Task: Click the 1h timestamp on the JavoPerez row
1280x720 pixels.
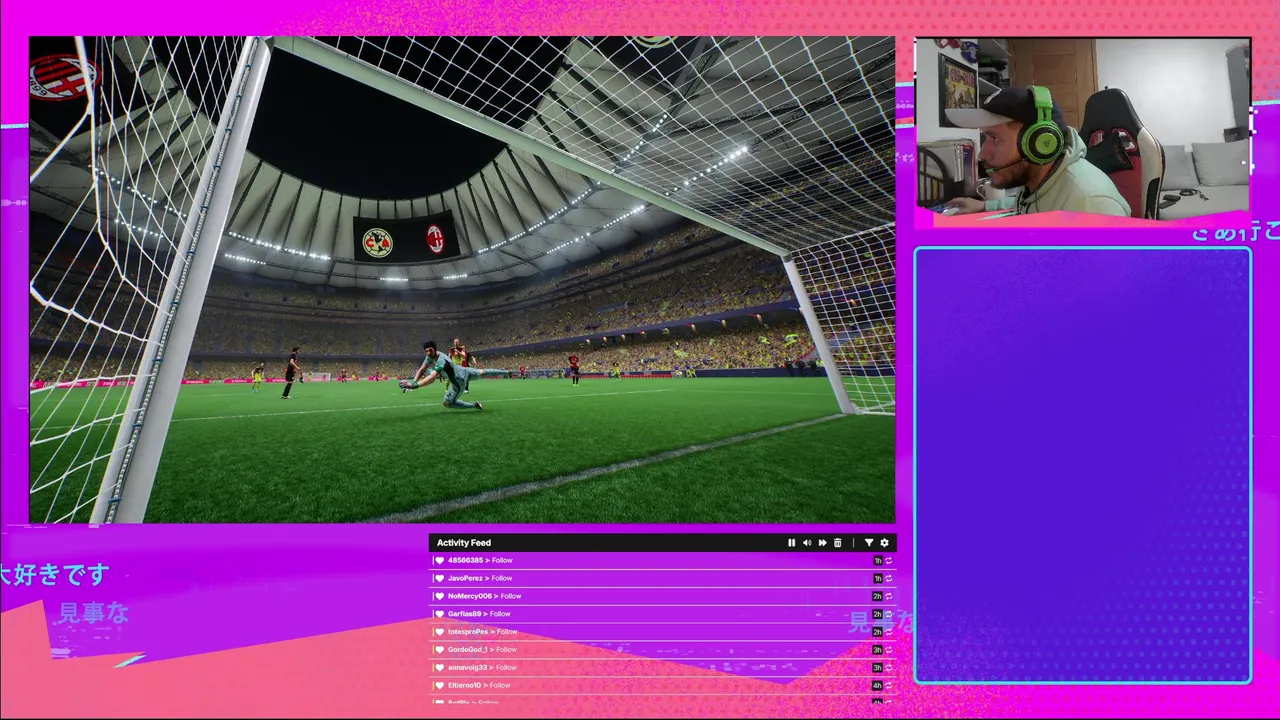Action: click(x=878, y=578)
